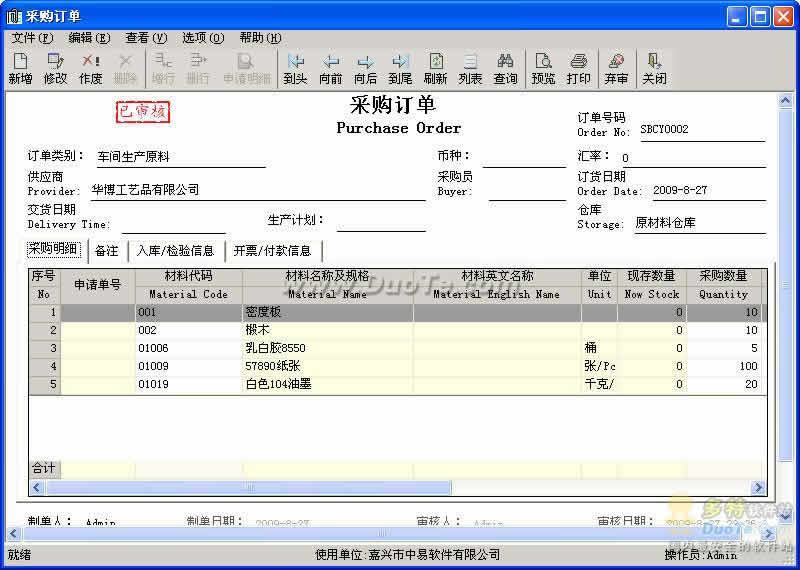
Task: Switch to the 采购明细 tab
Action: point(54,249)
